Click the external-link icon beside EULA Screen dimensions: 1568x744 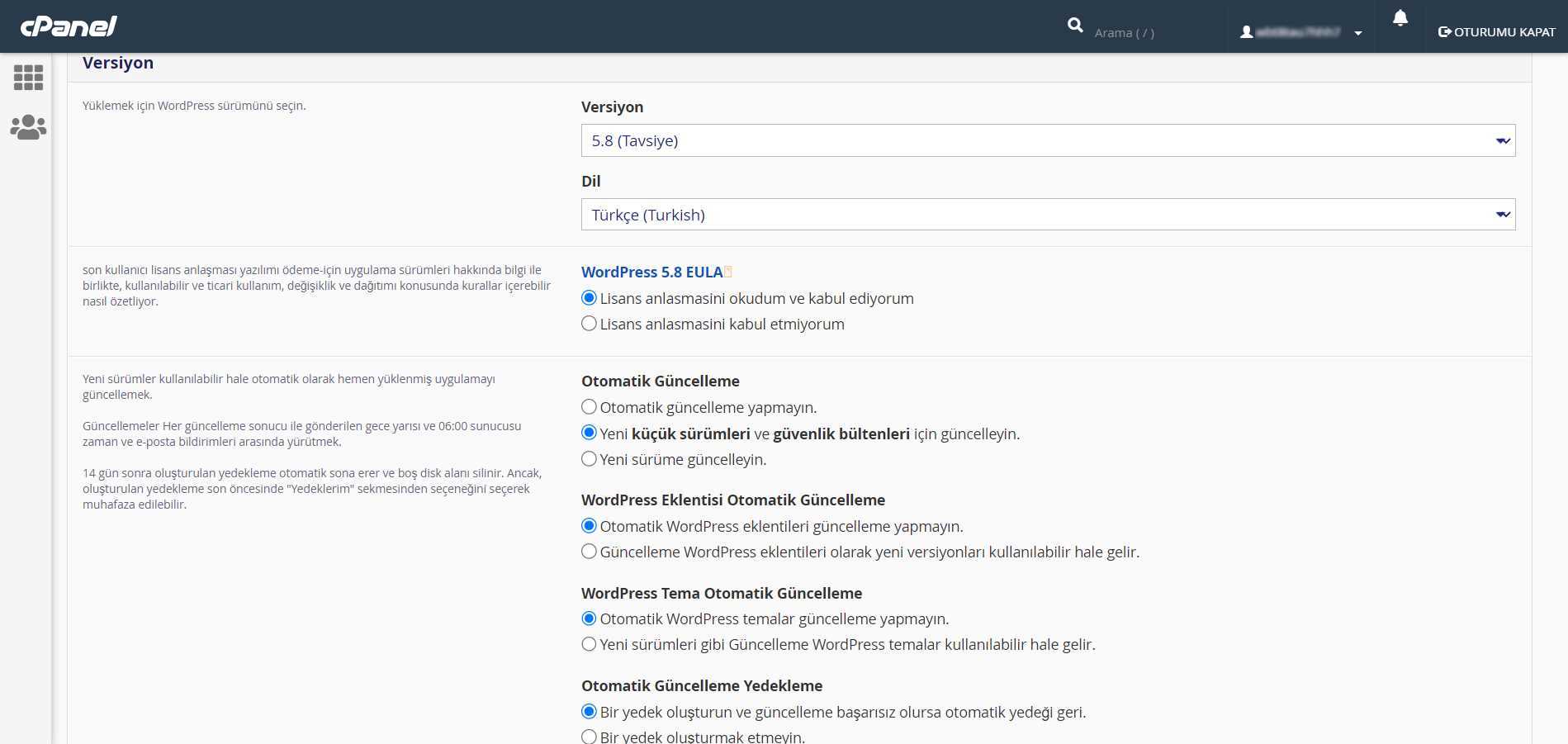[728, 272]
